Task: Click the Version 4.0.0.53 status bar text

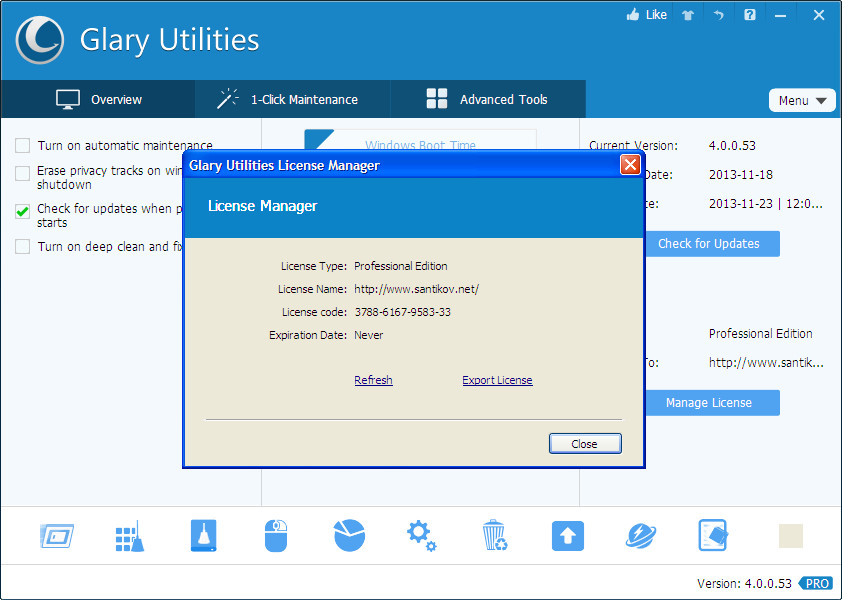Action: (744, 583)
